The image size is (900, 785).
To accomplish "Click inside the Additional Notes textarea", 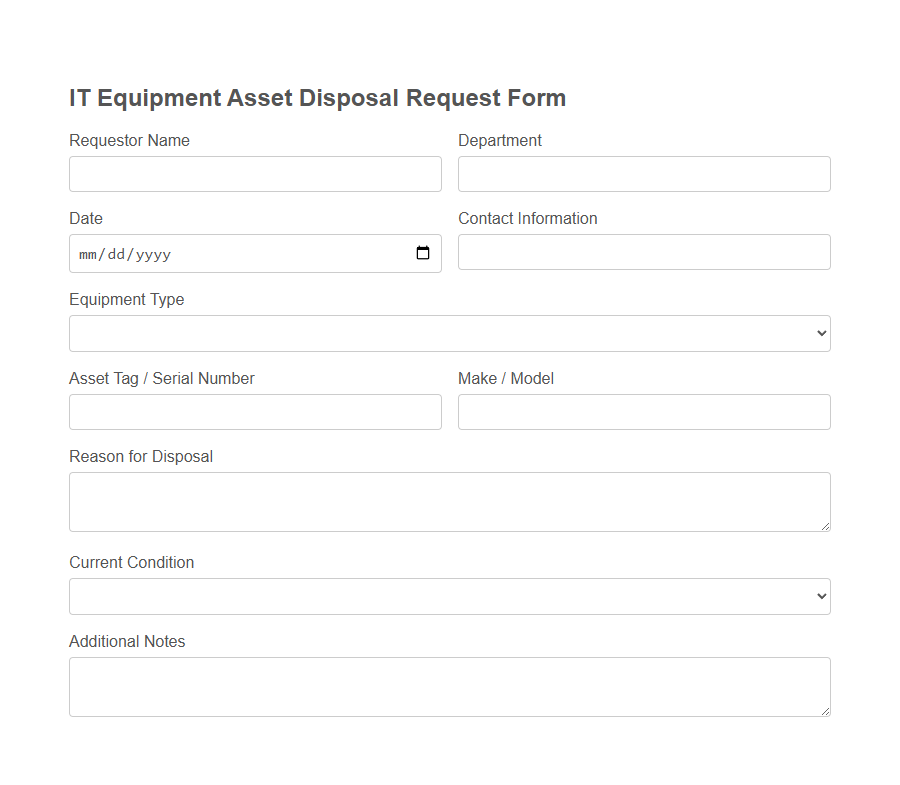I will 450,685.
